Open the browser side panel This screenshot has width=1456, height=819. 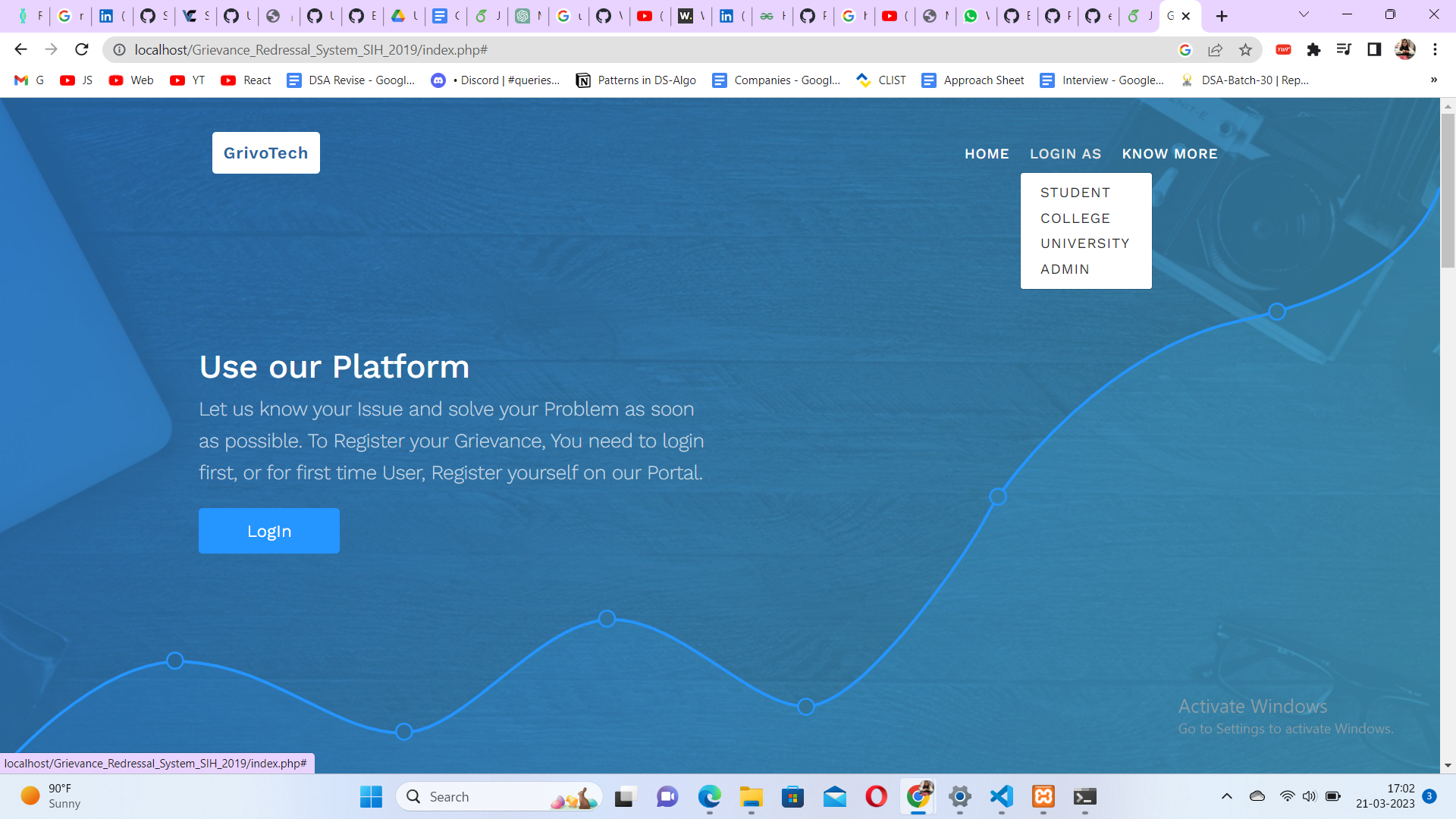click(1374, 50)
